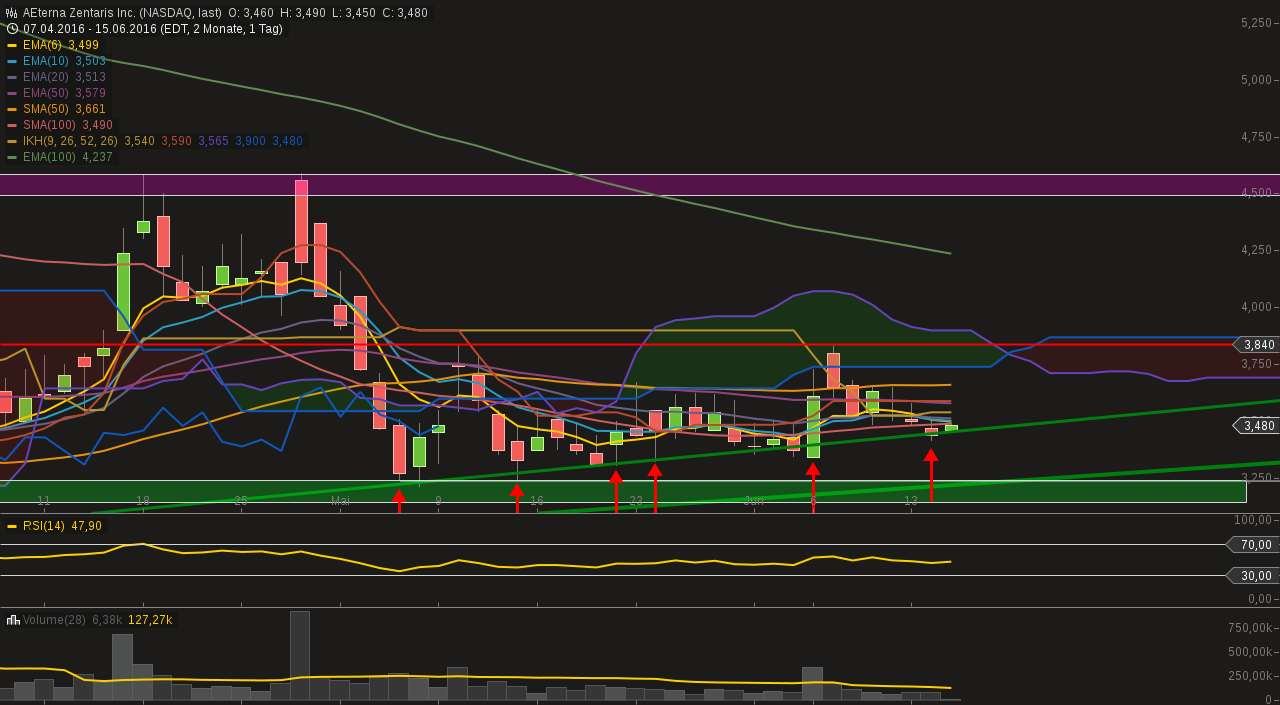The image size is (1280, 705).
Task: Click the yellow EMA(6) legend color dash
Action: coord(12,45)
